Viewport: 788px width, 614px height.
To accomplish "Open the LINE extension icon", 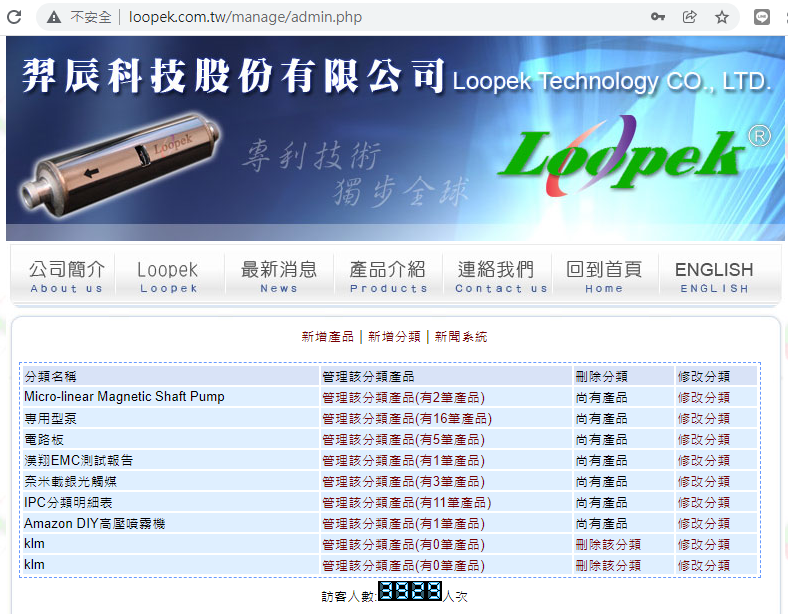I will 762,17.
